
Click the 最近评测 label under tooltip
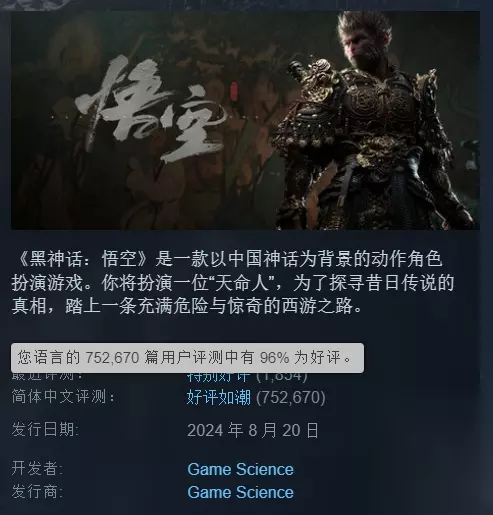tap(47, 377)
